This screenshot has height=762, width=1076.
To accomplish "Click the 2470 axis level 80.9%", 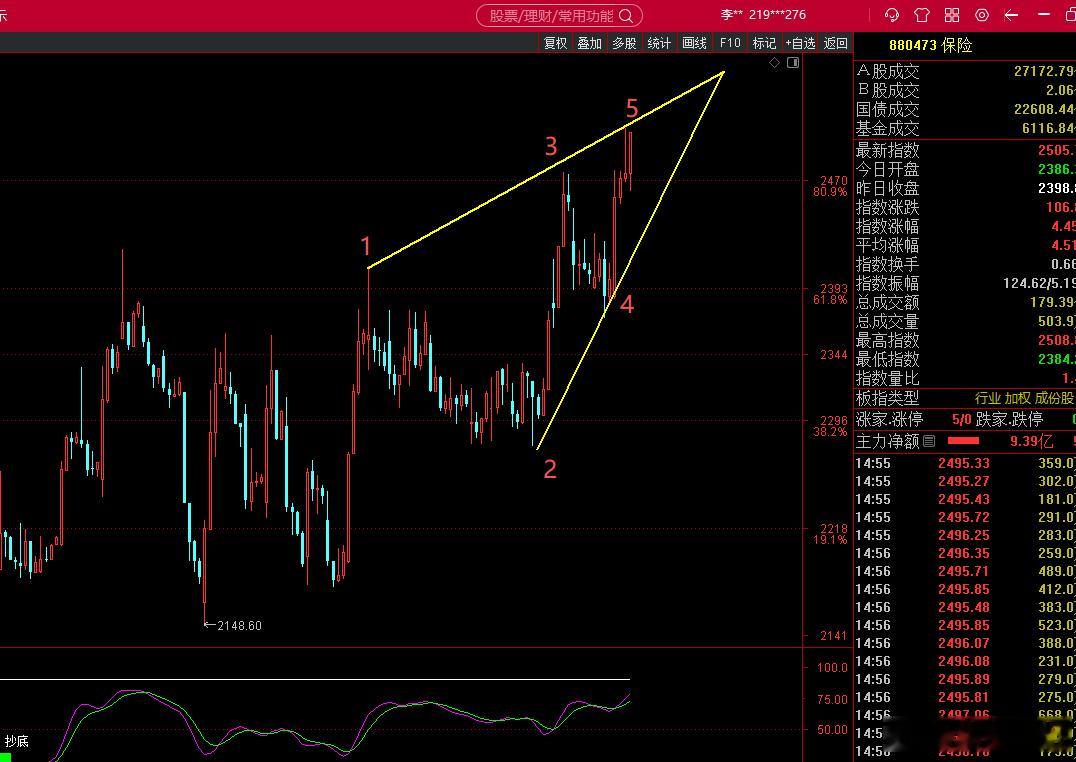I will pos(830,186).
